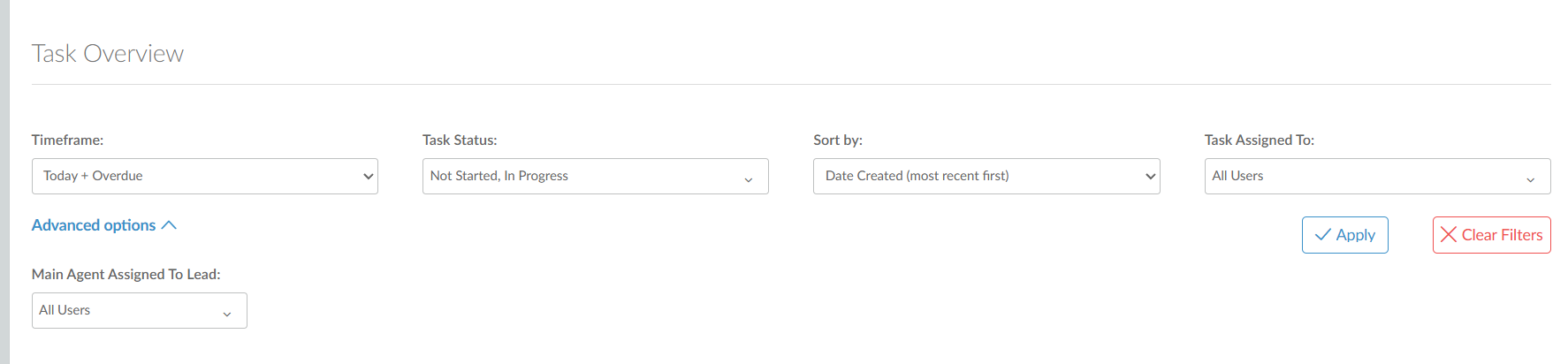Collapse the Advanced options section
The image size is (1568, 364).
pyautogui.click(x=104, y=225)
